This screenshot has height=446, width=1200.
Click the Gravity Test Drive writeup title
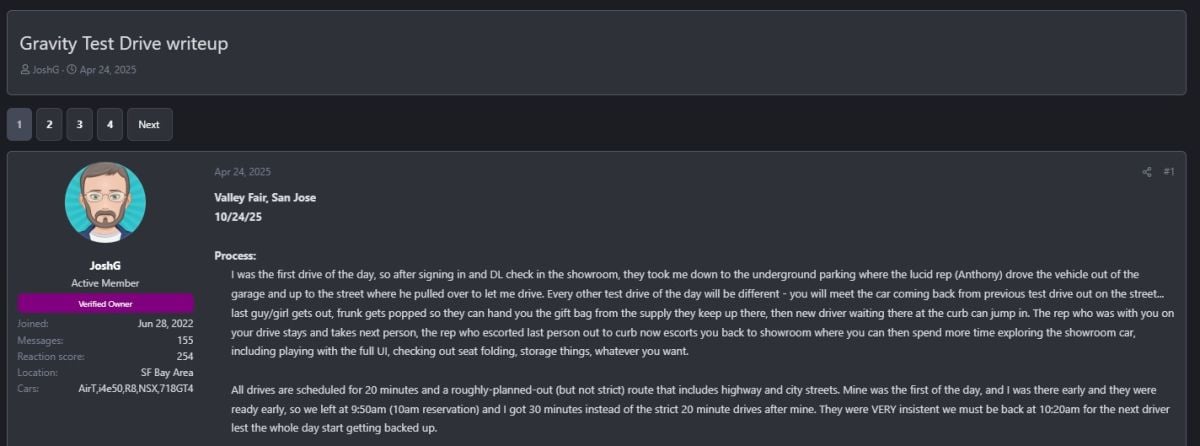click(x=125, y=44)
